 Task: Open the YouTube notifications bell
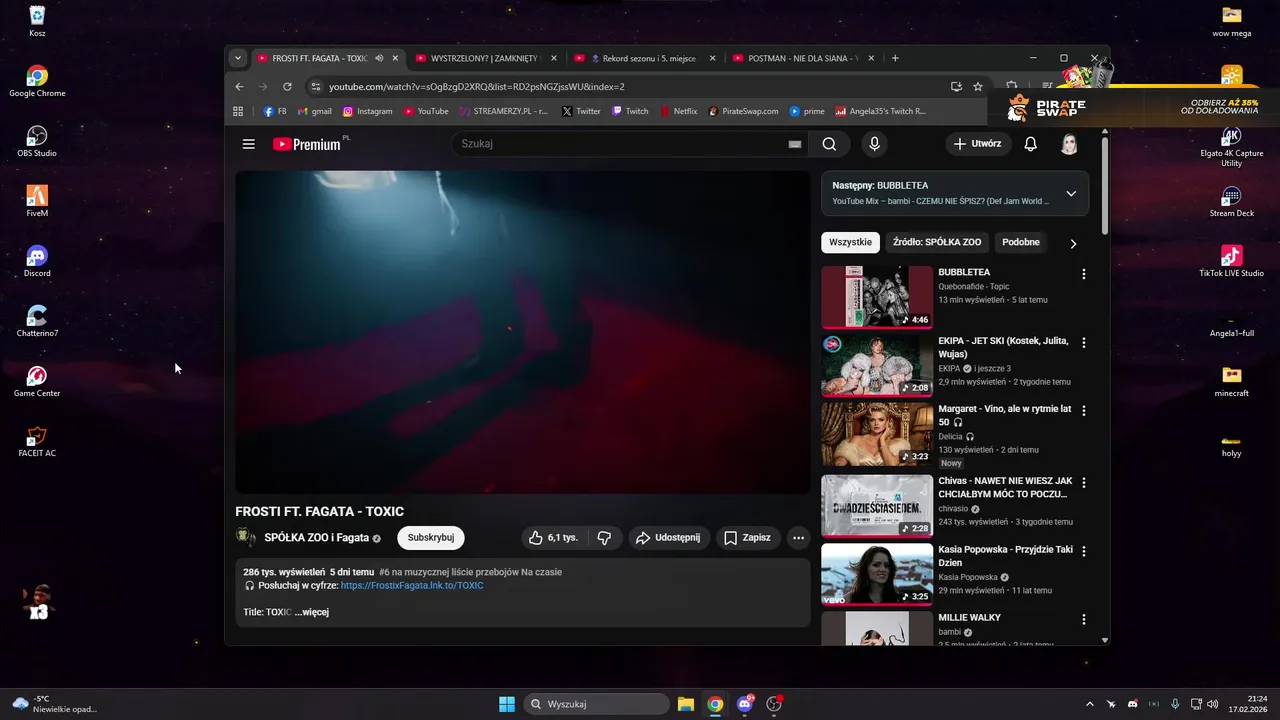click(1030, 144)
